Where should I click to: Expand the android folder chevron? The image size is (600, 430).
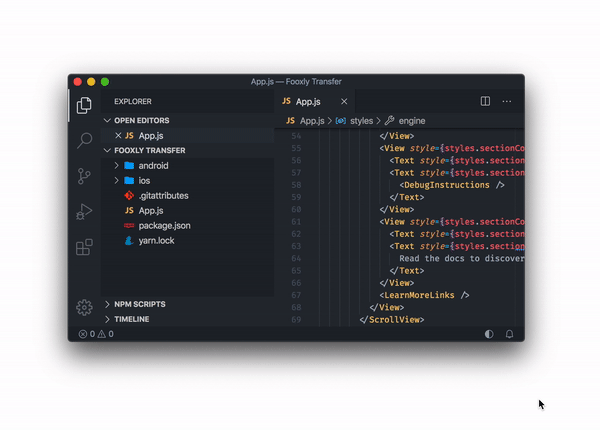[x=116, y=165]
